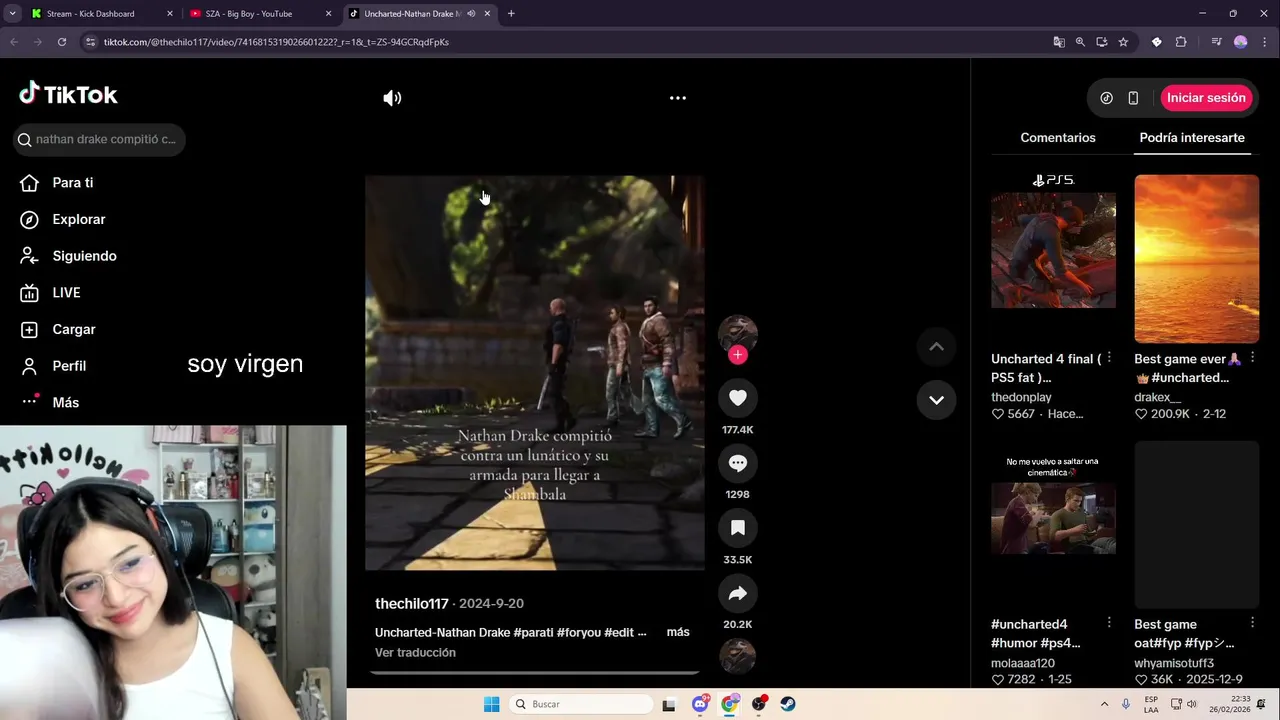Click the thechilo117 username link
Screen dimensions: 1280x720
[x=411, y=604]
